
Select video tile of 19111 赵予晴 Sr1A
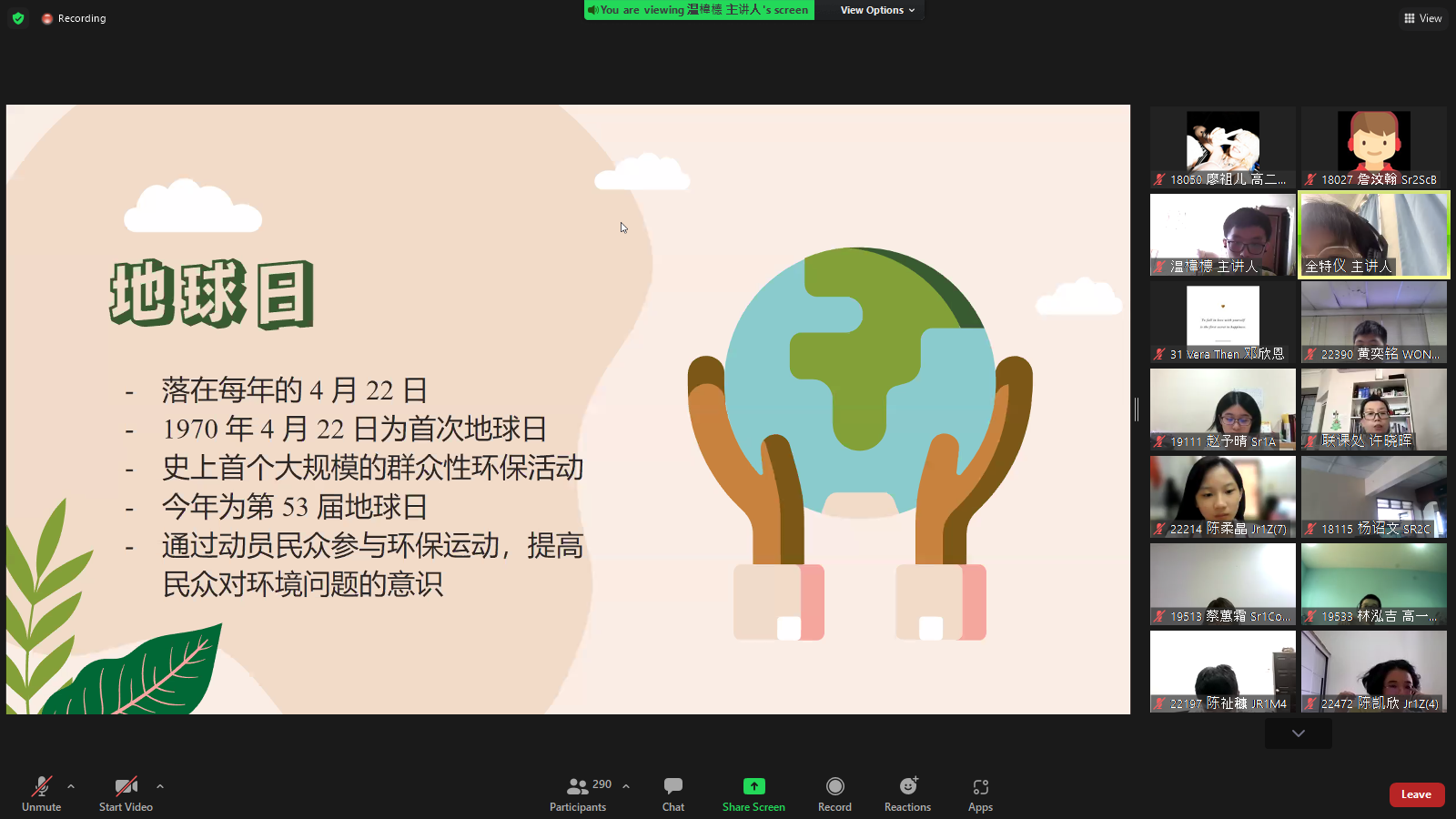[1223, 409]
